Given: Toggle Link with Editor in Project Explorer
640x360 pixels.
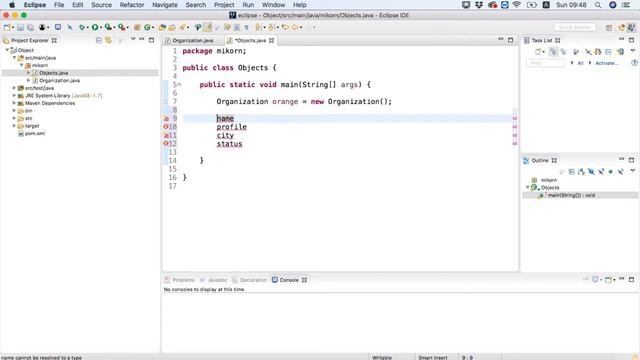Looking at the screenshot, I should [108, 40].
